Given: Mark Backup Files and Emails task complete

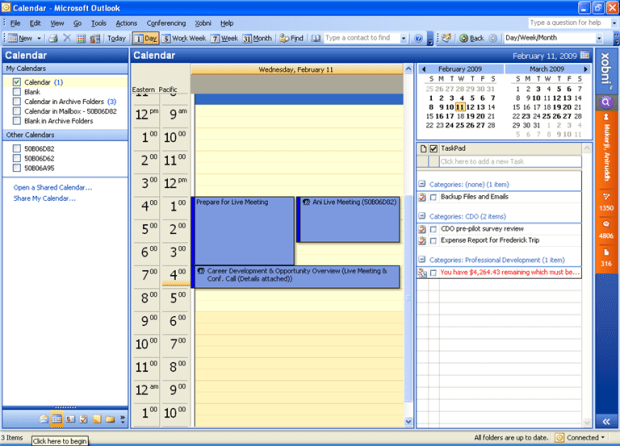Looking at the screenshot, I should pos(433,197).
